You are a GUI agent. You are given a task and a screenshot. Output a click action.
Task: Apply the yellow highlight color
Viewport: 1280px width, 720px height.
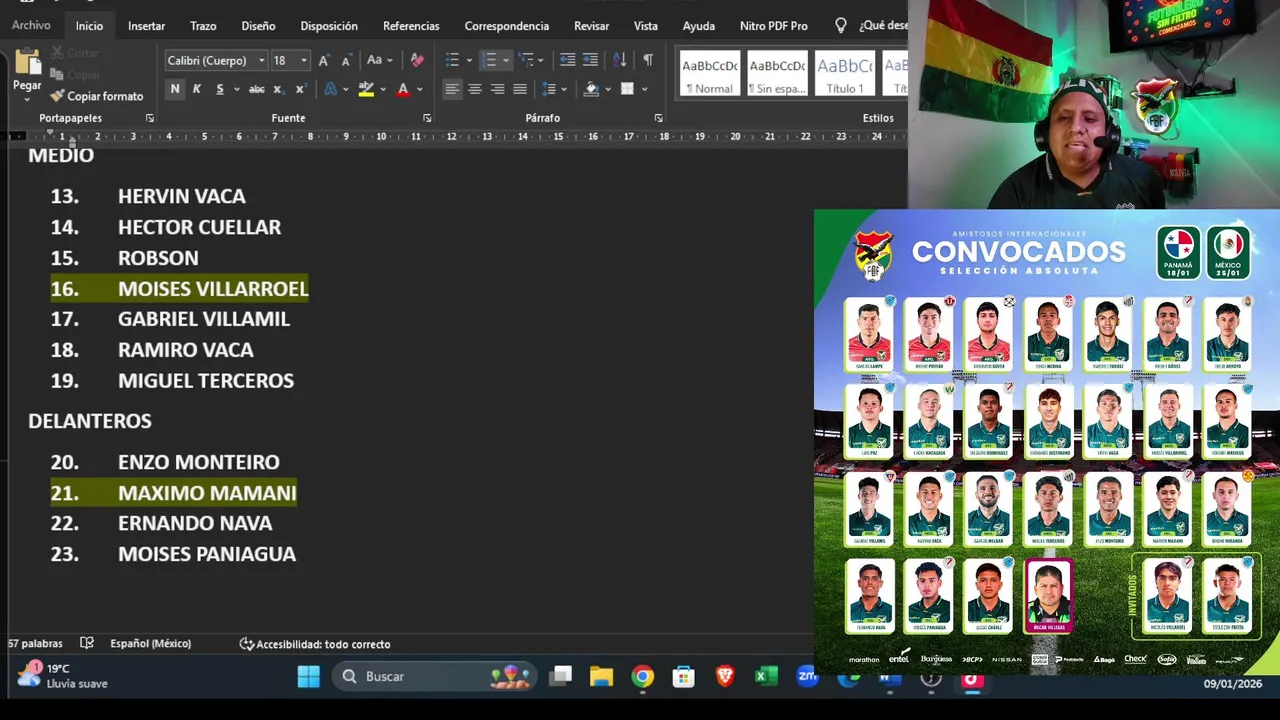[366, 89]
